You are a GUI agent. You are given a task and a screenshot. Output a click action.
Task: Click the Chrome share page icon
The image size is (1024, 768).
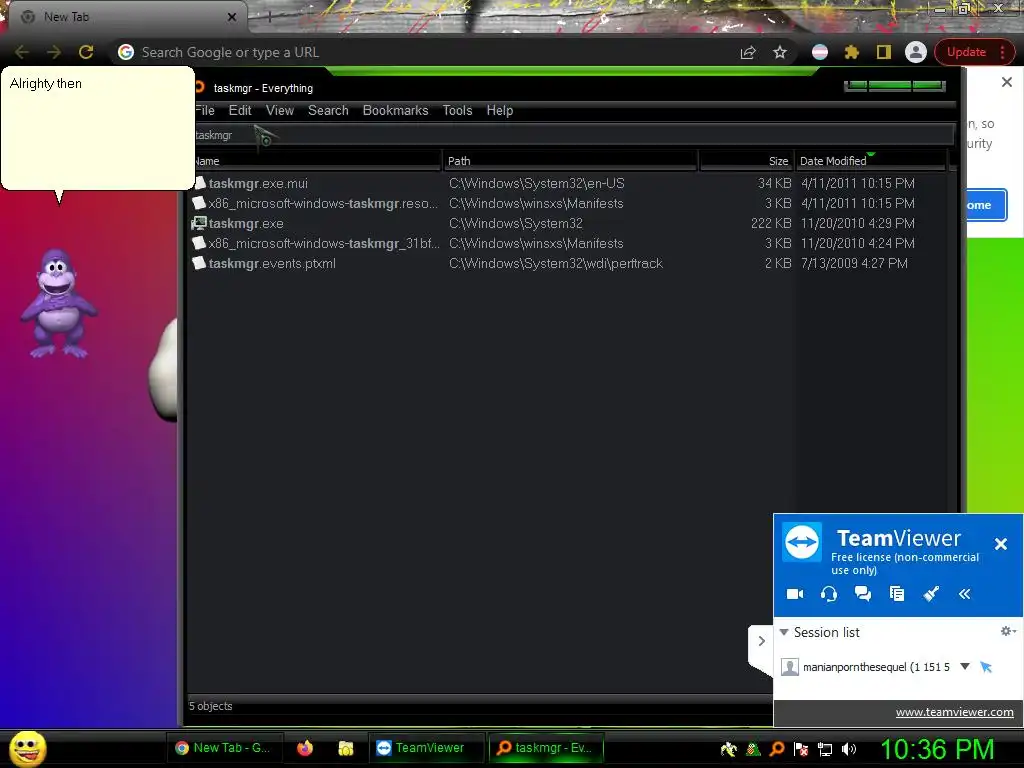click(748, 52)
